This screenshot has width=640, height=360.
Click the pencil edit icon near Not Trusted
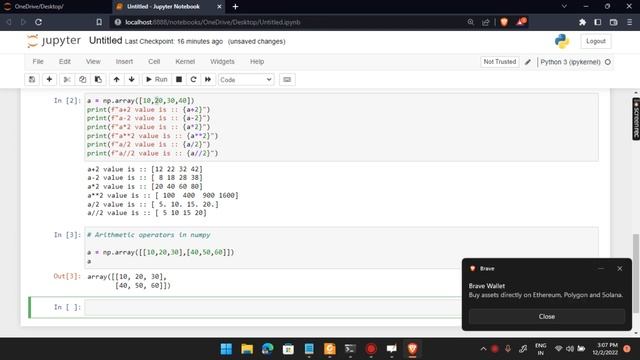click(528, 62)
